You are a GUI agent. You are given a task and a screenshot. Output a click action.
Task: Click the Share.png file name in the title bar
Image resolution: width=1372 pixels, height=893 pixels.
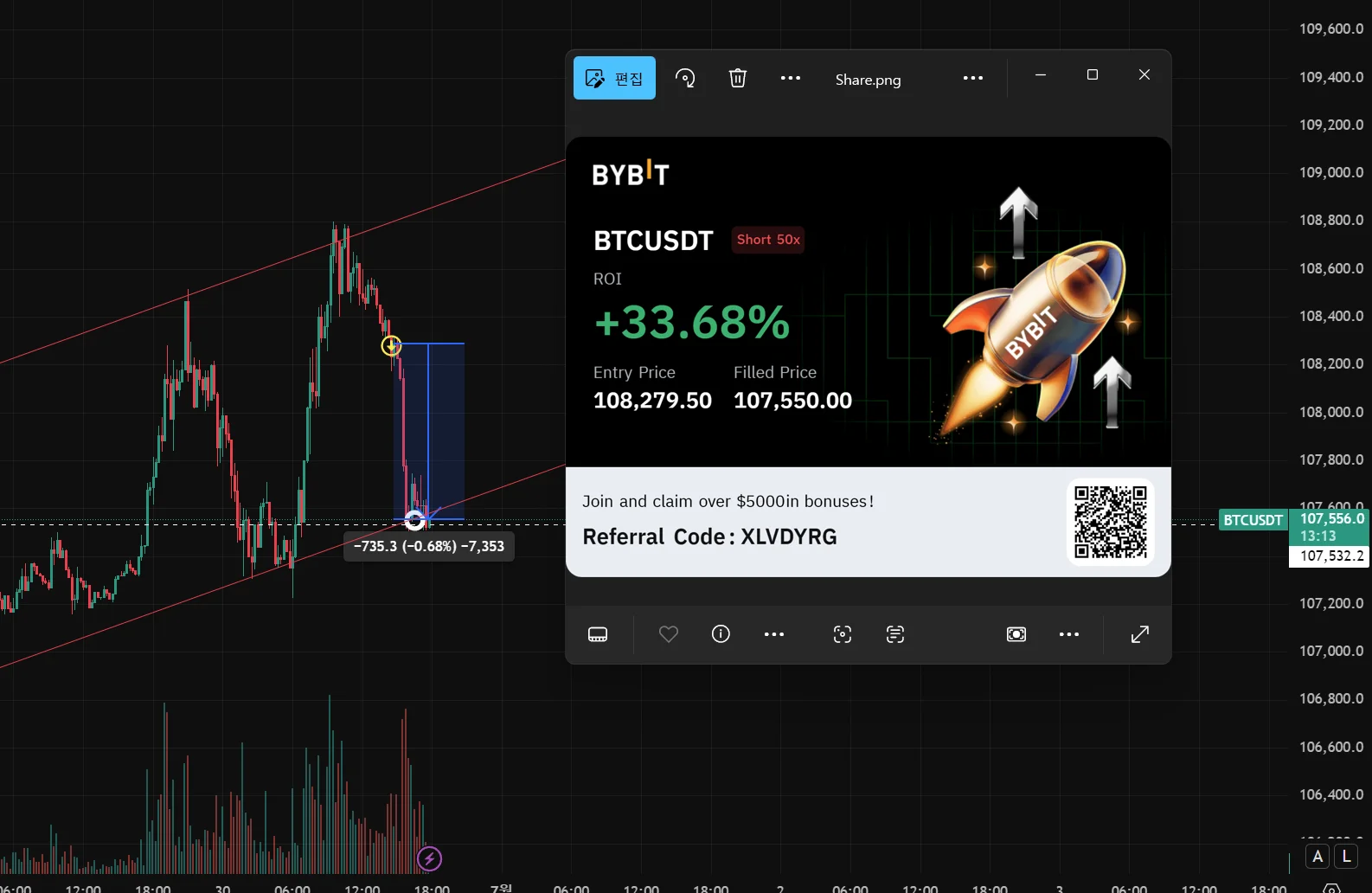click(x=868, y=80)
